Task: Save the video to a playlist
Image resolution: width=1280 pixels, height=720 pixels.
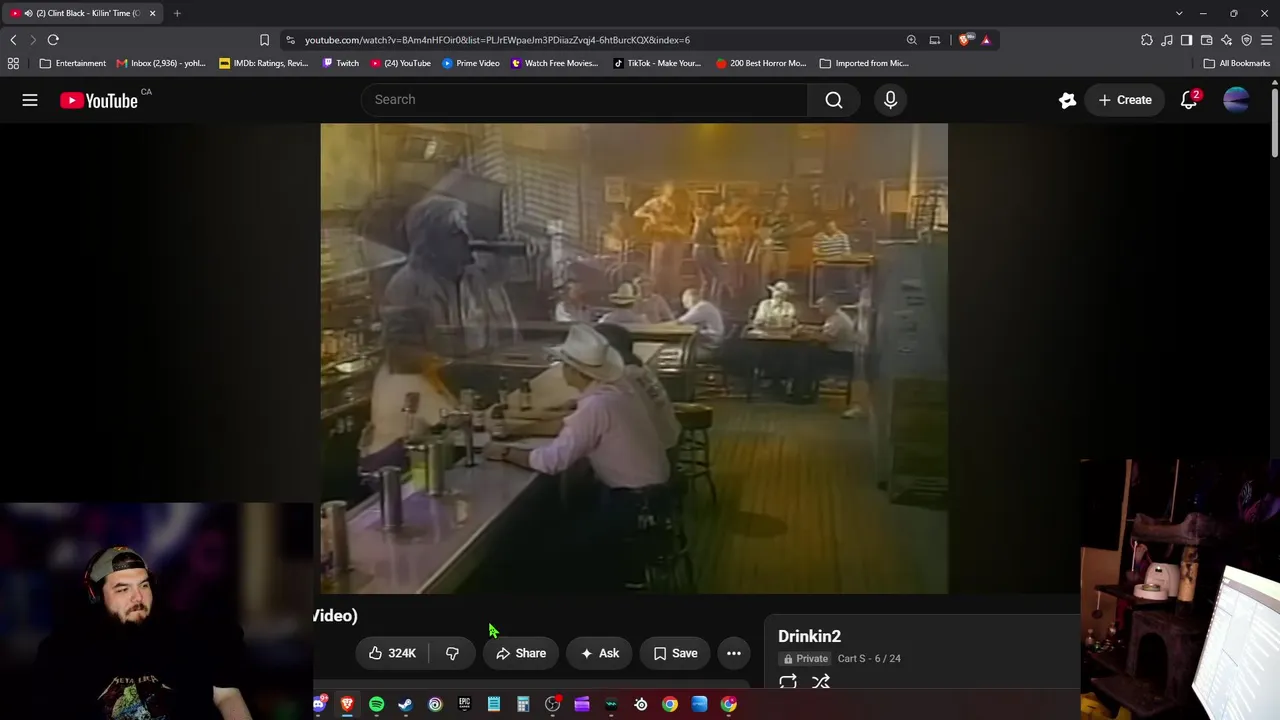Action: [675, 653]
